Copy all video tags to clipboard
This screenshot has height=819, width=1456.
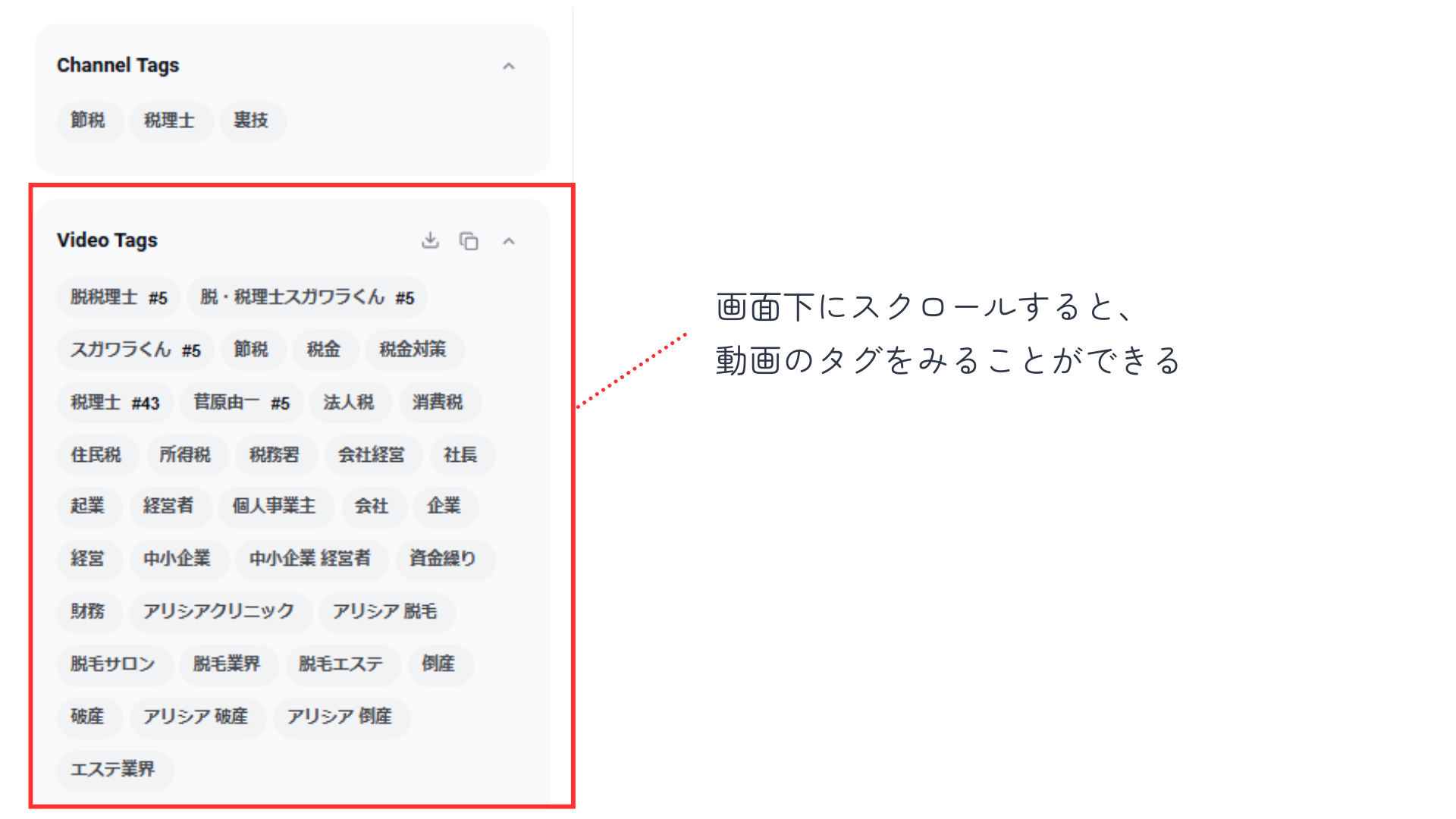pyautogui.click(x=469, y=241)
